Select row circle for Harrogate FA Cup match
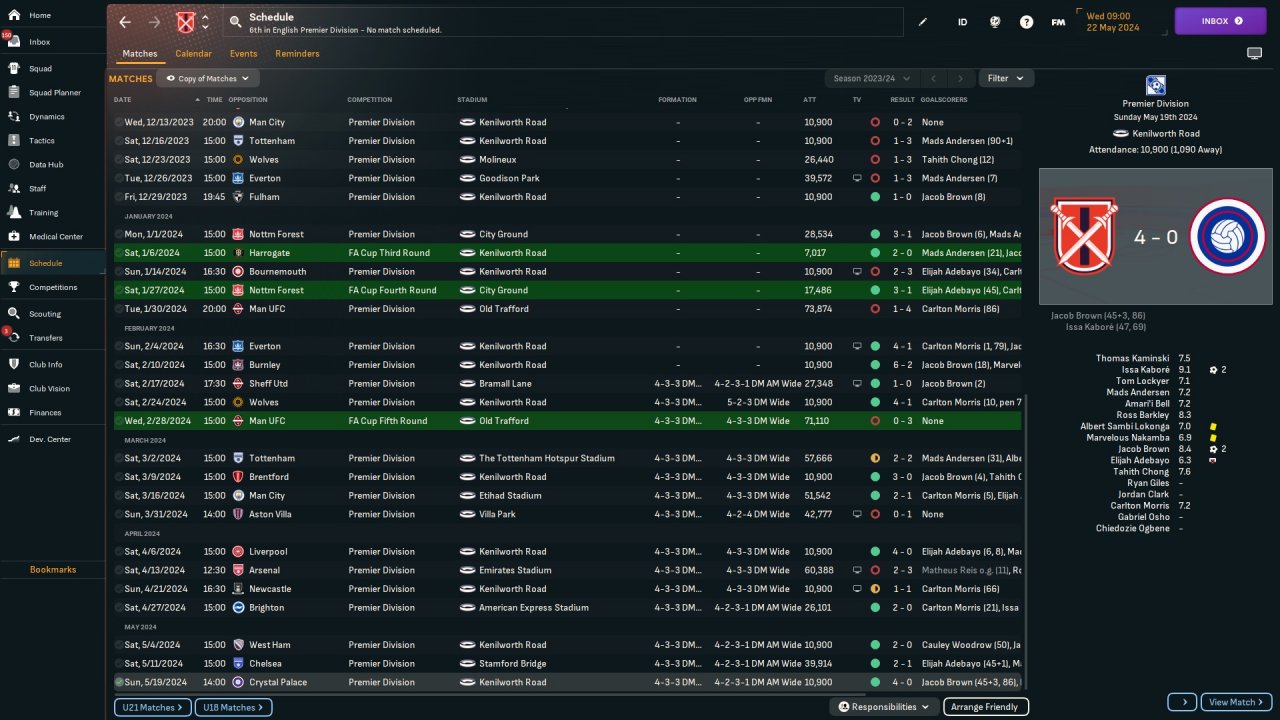 click(x=119, y=253)
